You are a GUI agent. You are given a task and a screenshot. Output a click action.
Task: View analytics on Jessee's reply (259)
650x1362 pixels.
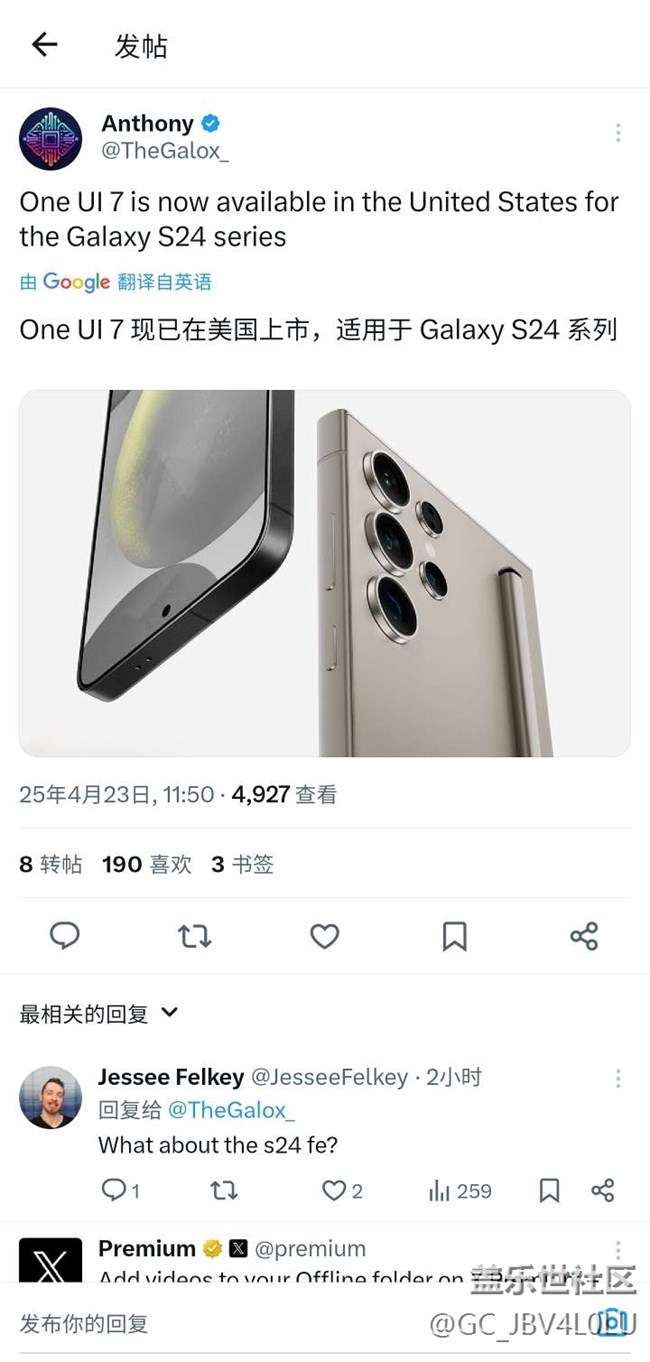[460, 1190]
